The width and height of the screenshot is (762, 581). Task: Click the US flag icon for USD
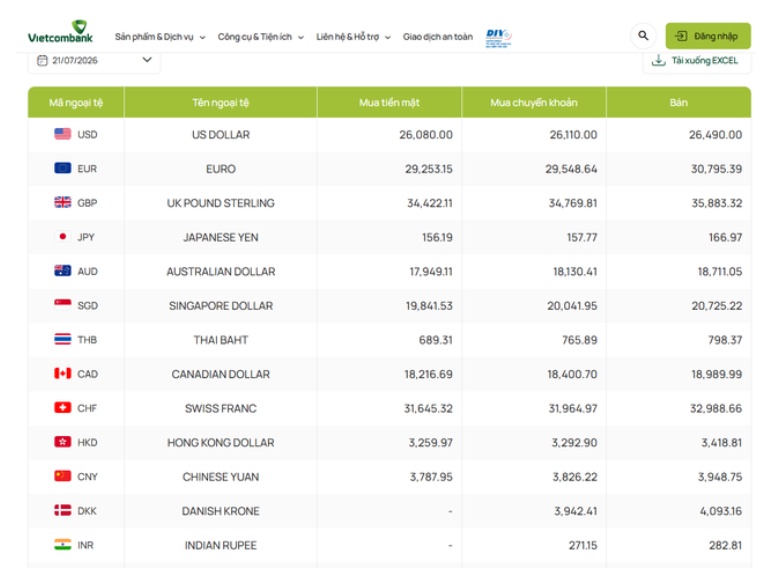63,134
